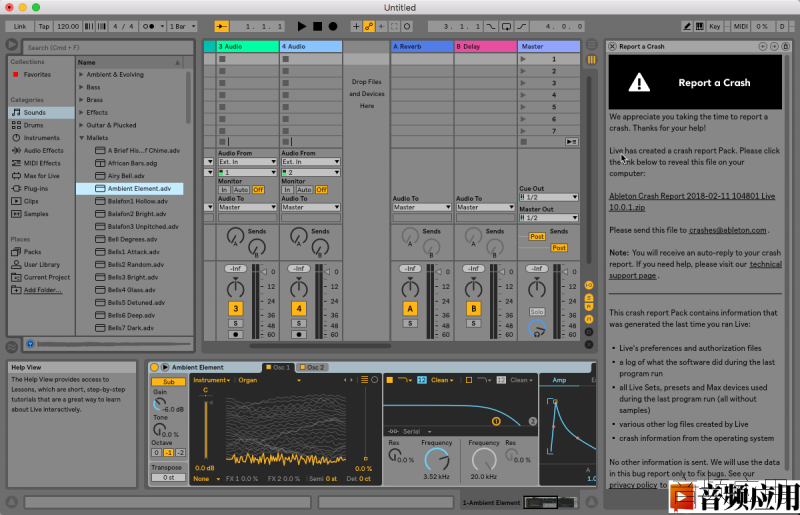Start recording with the Arrangement Record button
The height and width of the screenshot is (515, 800).
pos(333,26)
